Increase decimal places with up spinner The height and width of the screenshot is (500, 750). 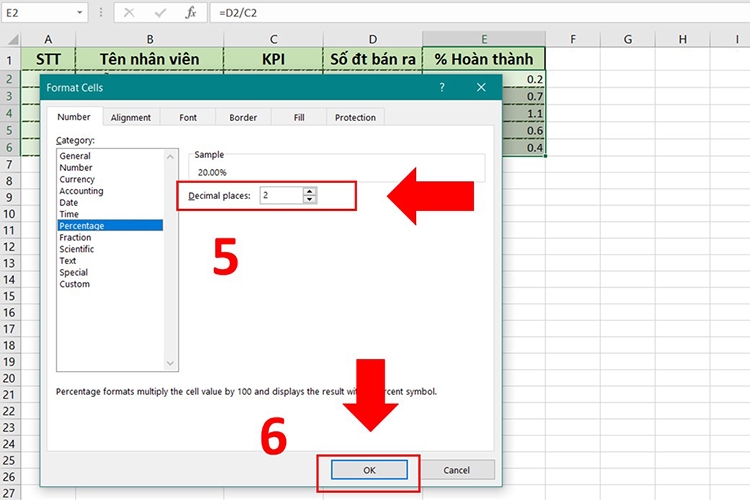[309, 191]
